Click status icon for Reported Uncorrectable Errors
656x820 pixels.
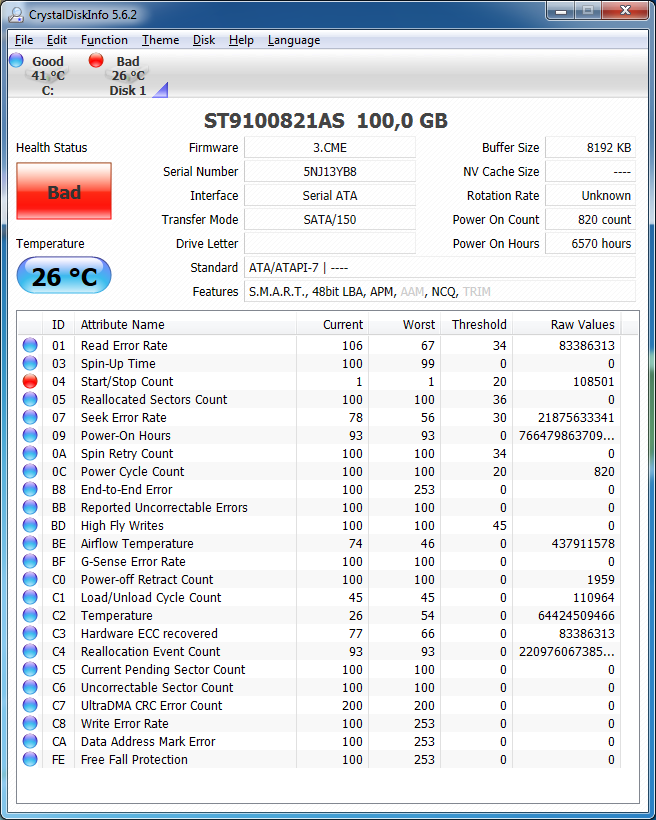click(30, 507)
